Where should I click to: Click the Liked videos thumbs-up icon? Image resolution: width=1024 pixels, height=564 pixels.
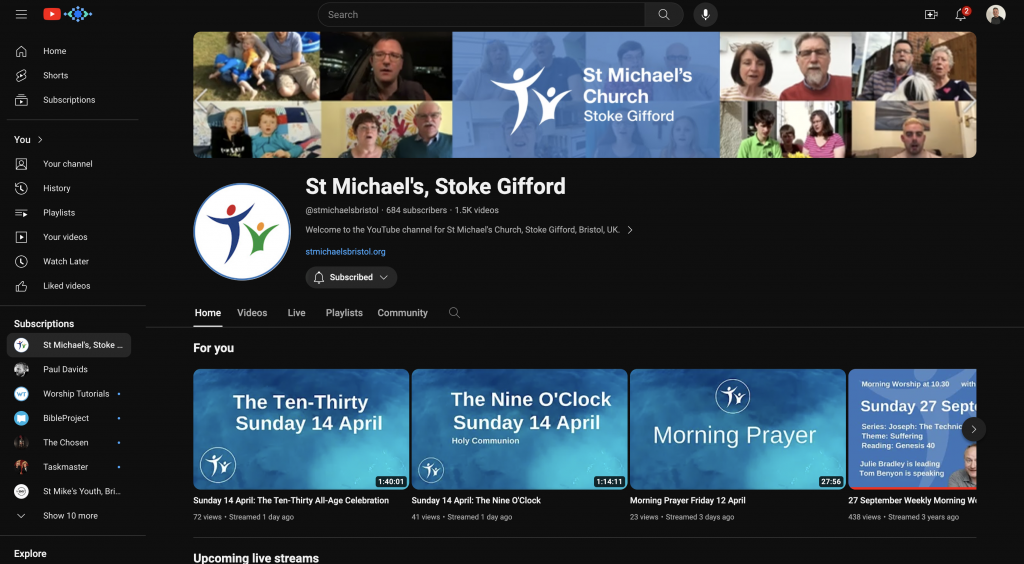(x=22, y=286)
